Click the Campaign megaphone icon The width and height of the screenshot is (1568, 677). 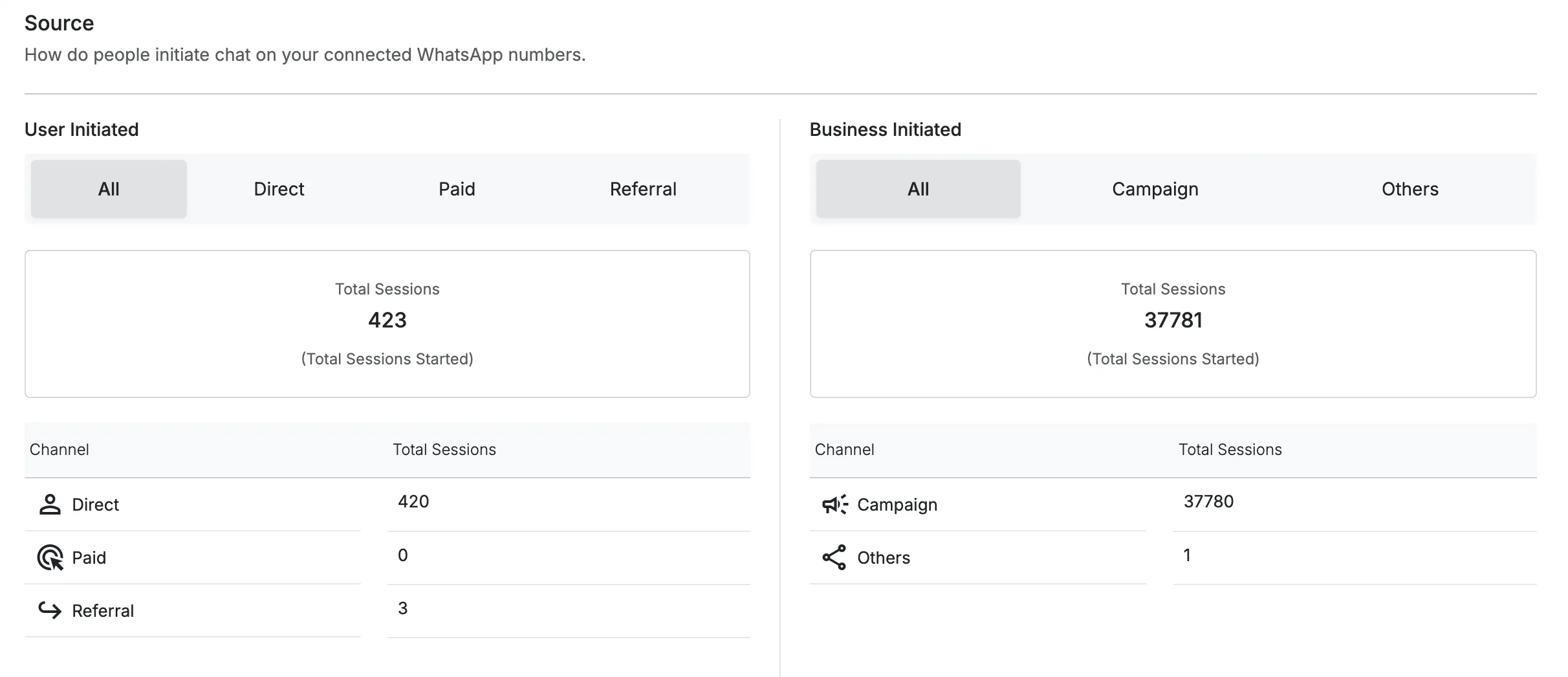[x=834, y=504]
